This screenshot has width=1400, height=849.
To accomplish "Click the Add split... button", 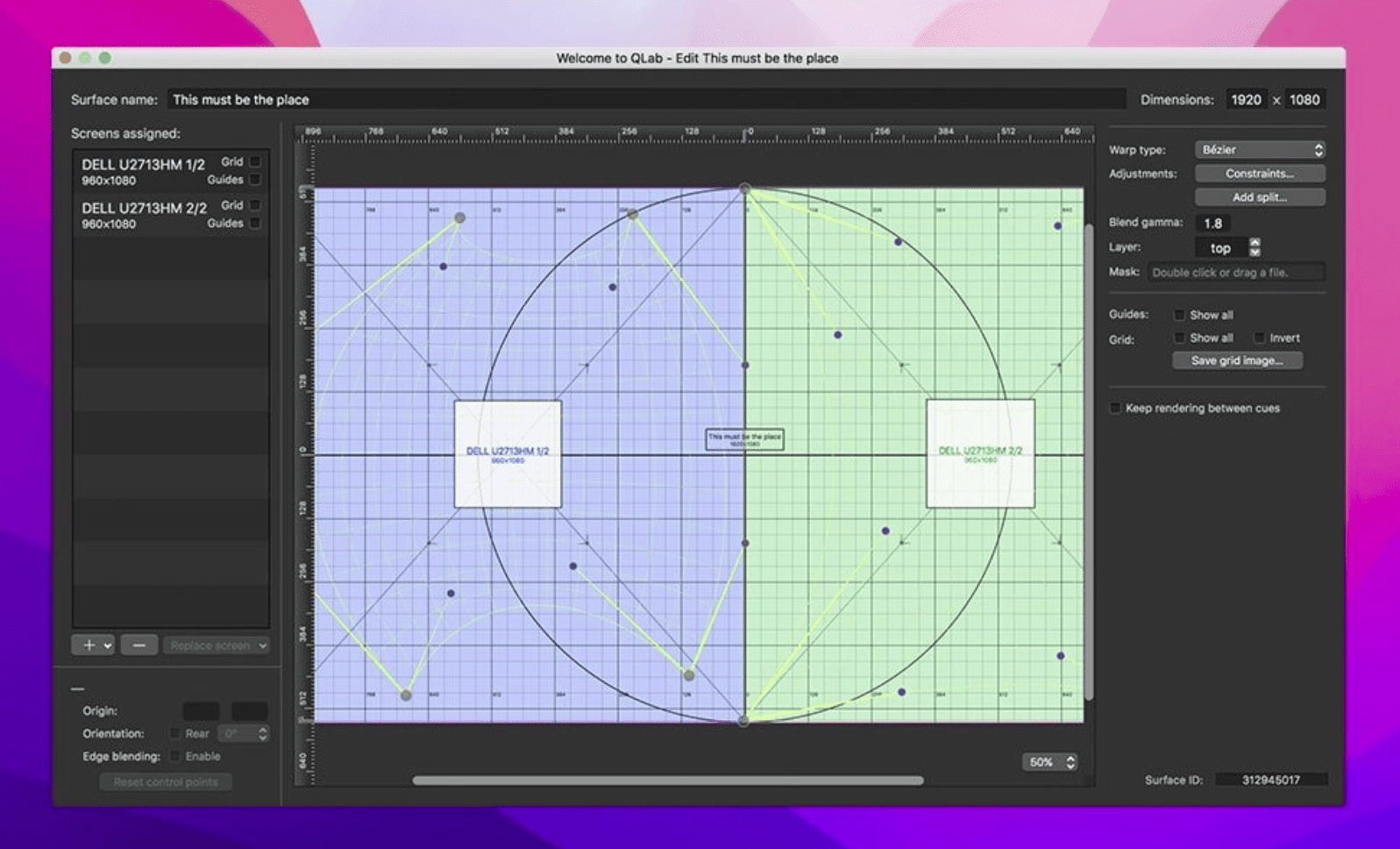I will pyautogui.click(x=1260, y=197).
